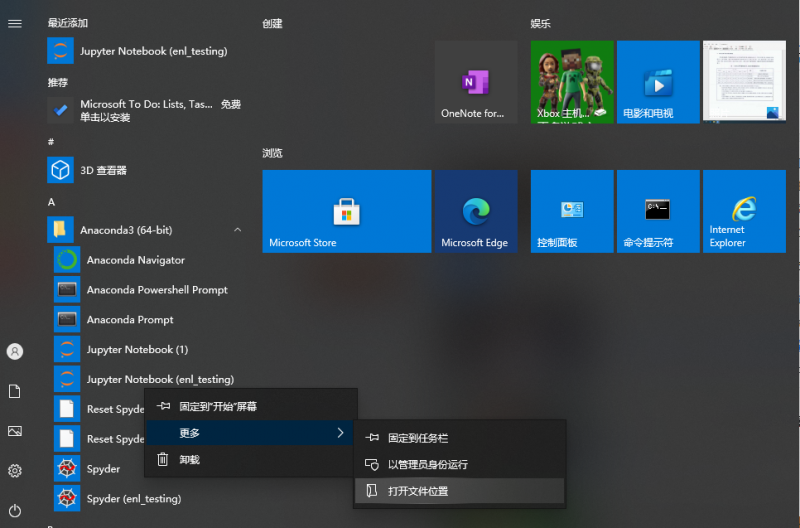Screen dimensions: 800x528
Task: Select 打开文件位置 in the submenu
Action: pos(418,491)
